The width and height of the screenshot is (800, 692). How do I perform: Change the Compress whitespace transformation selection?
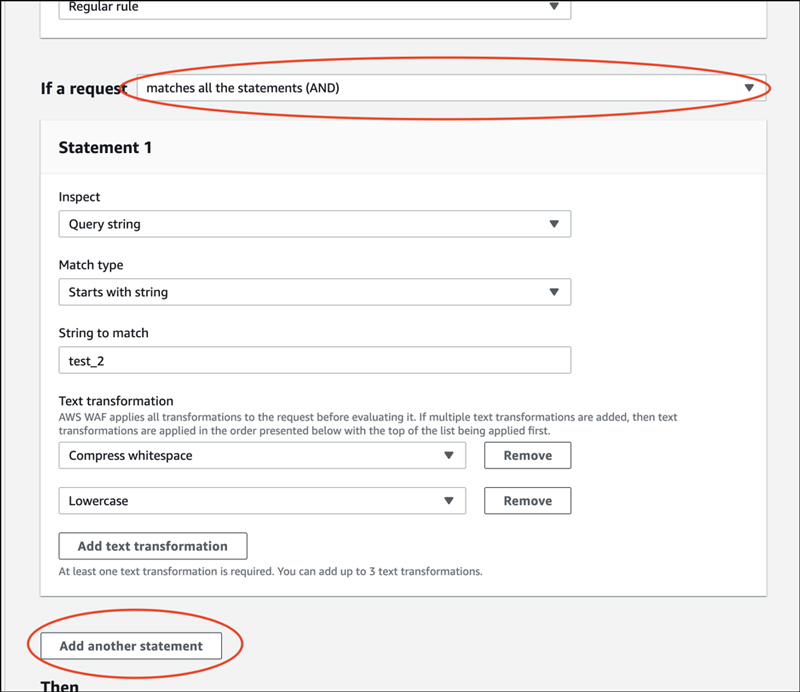coord(262,455)
